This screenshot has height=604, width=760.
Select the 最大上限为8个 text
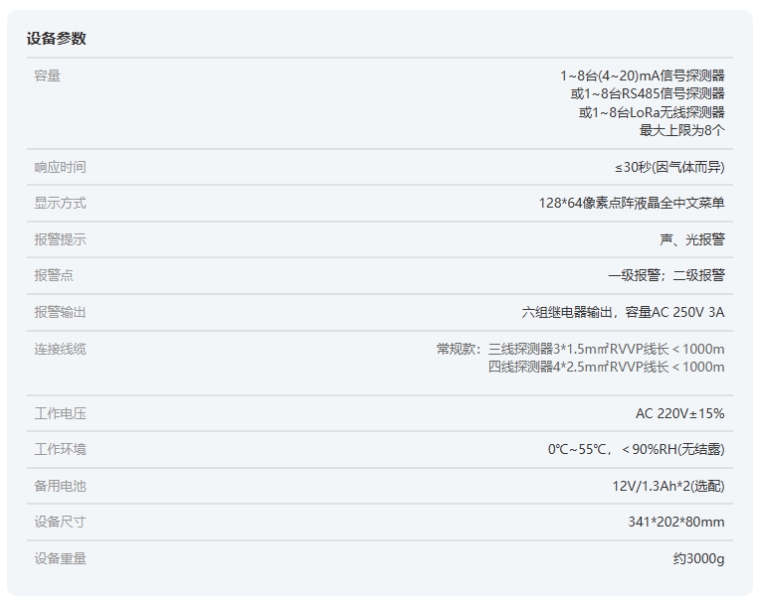tap(682, 130)
